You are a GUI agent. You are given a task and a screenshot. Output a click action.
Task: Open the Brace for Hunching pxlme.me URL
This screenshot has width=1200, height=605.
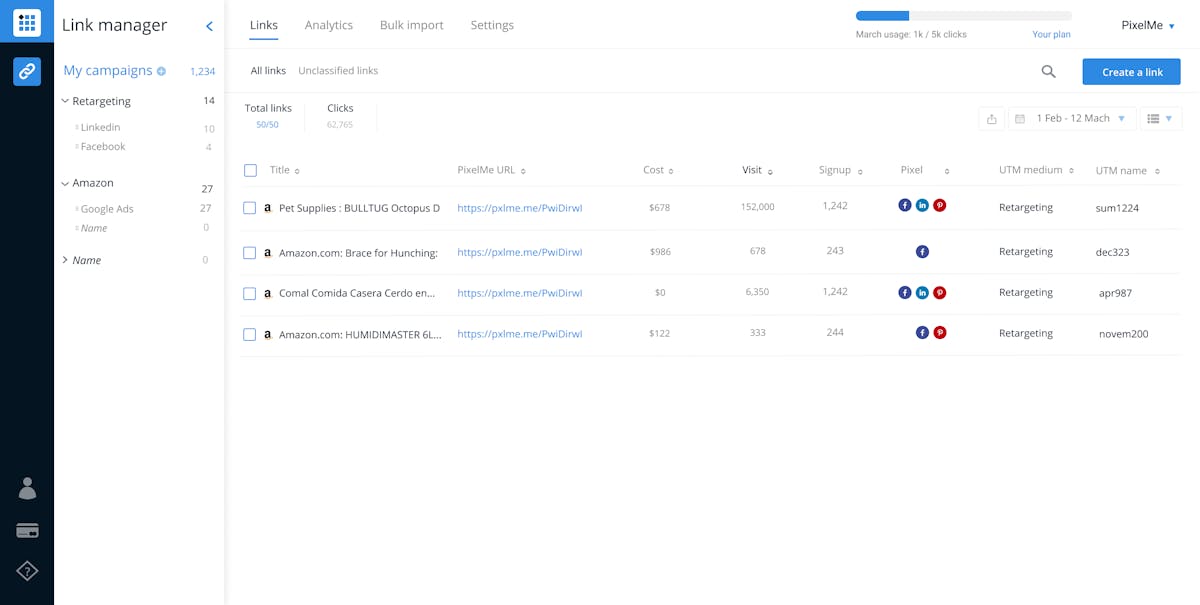coord(520,253)
